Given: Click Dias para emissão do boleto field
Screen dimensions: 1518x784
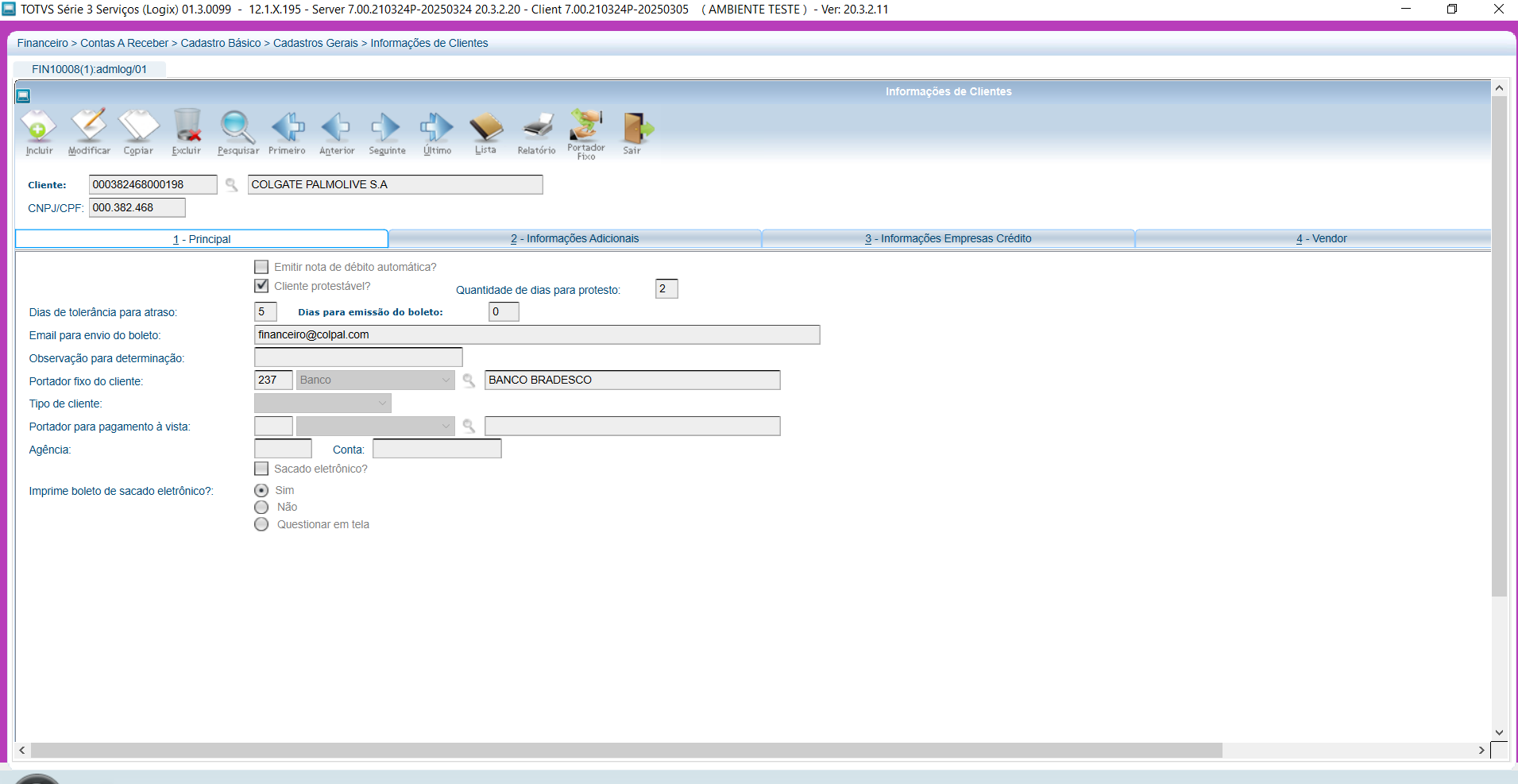Looking at the screenshot, I should pos(504,312).
